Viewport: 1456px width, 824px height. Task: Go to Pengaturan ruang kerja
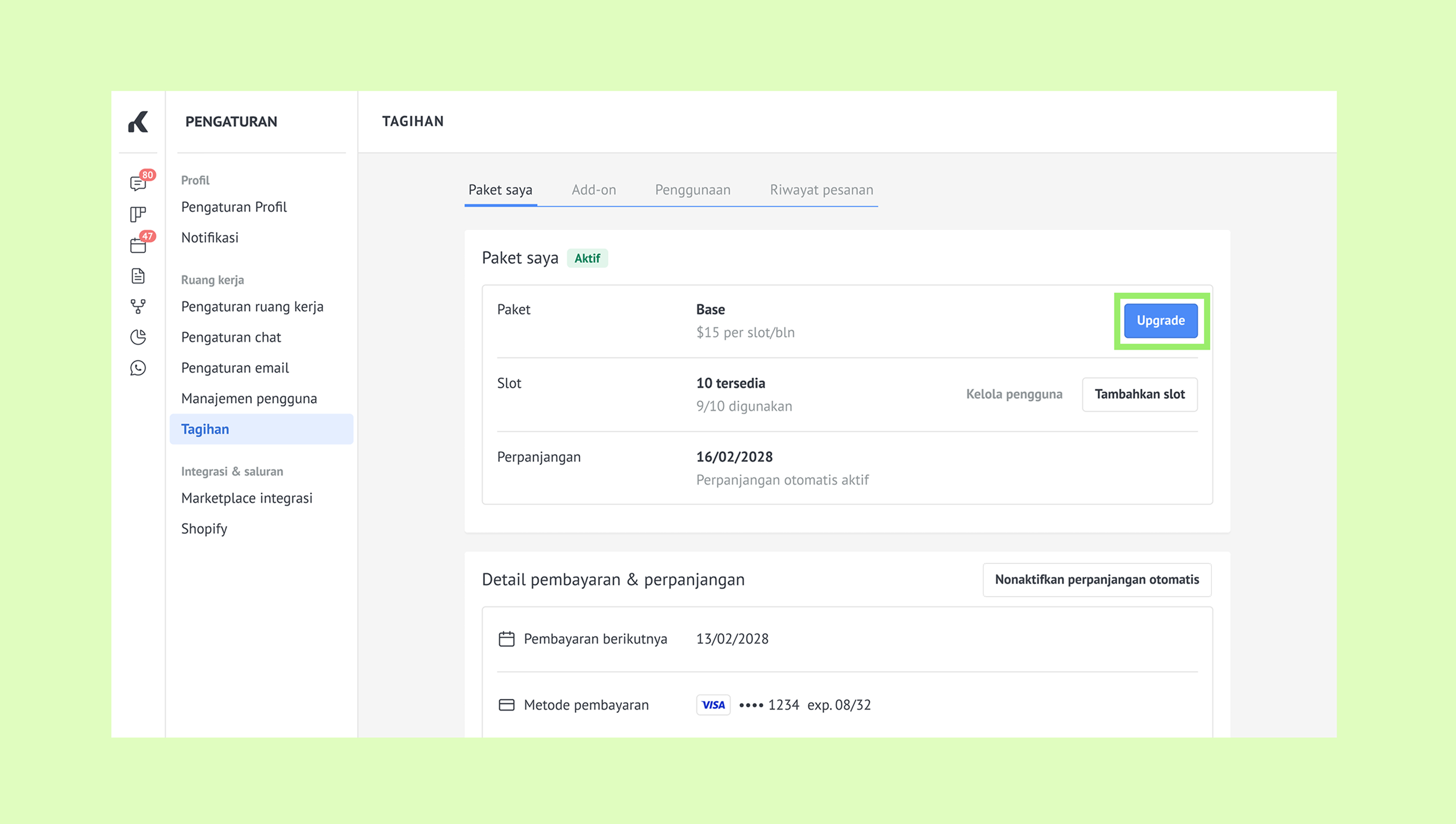(253, 307)
